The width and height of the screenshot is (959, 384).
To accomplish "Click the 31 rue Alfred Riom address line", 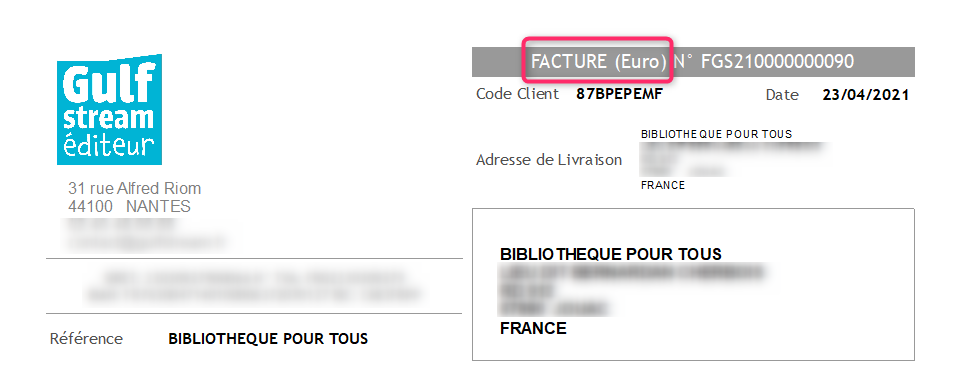I will (x=135, y=188).
